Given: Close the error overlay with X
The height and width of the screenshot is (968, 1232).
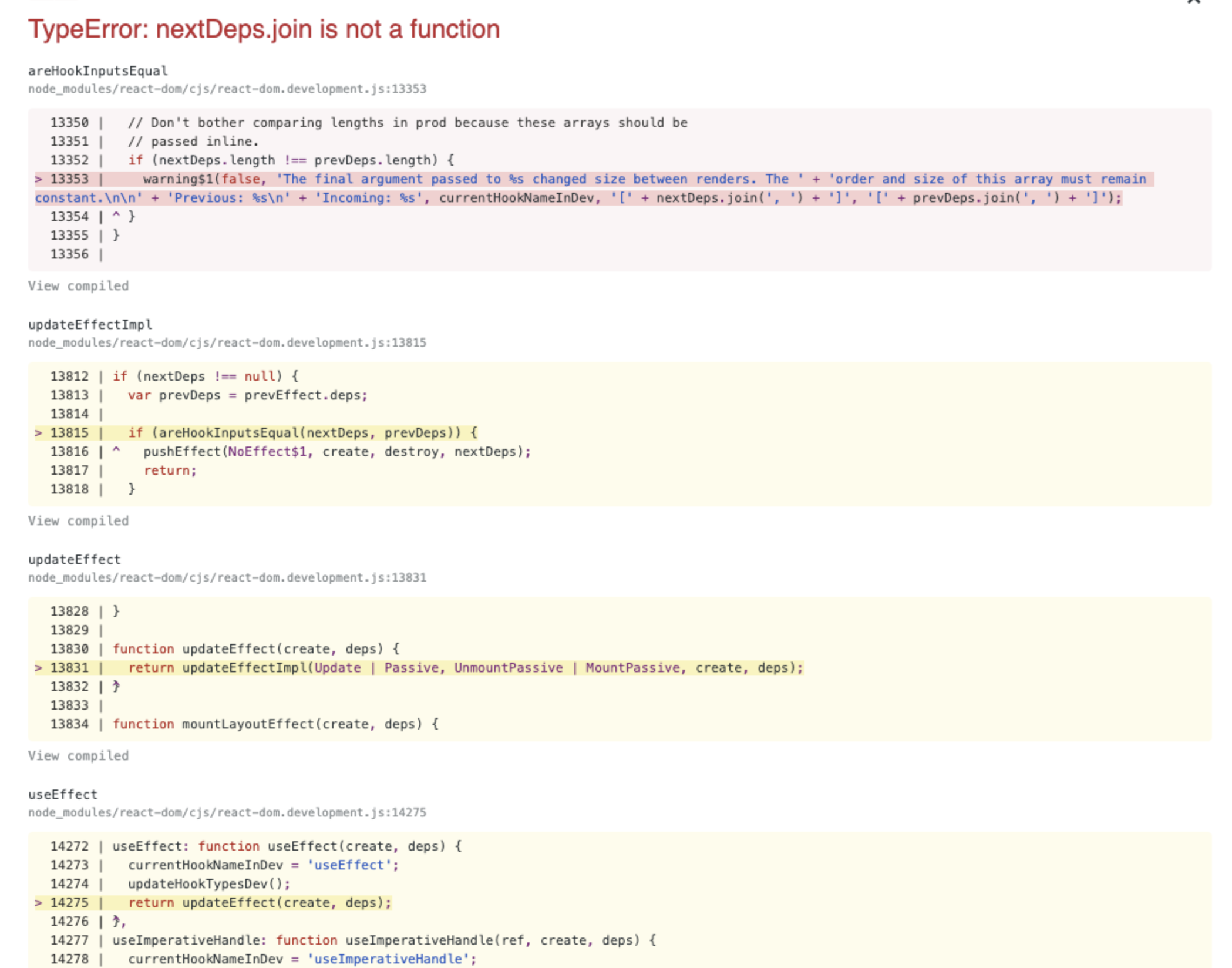Looking at the screenshot, I should [x=1193, y=2].
